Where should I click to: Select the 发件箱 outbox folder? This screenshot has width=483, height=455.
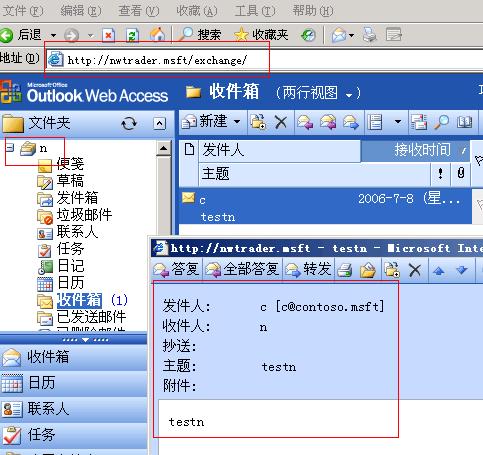point(68,198)
